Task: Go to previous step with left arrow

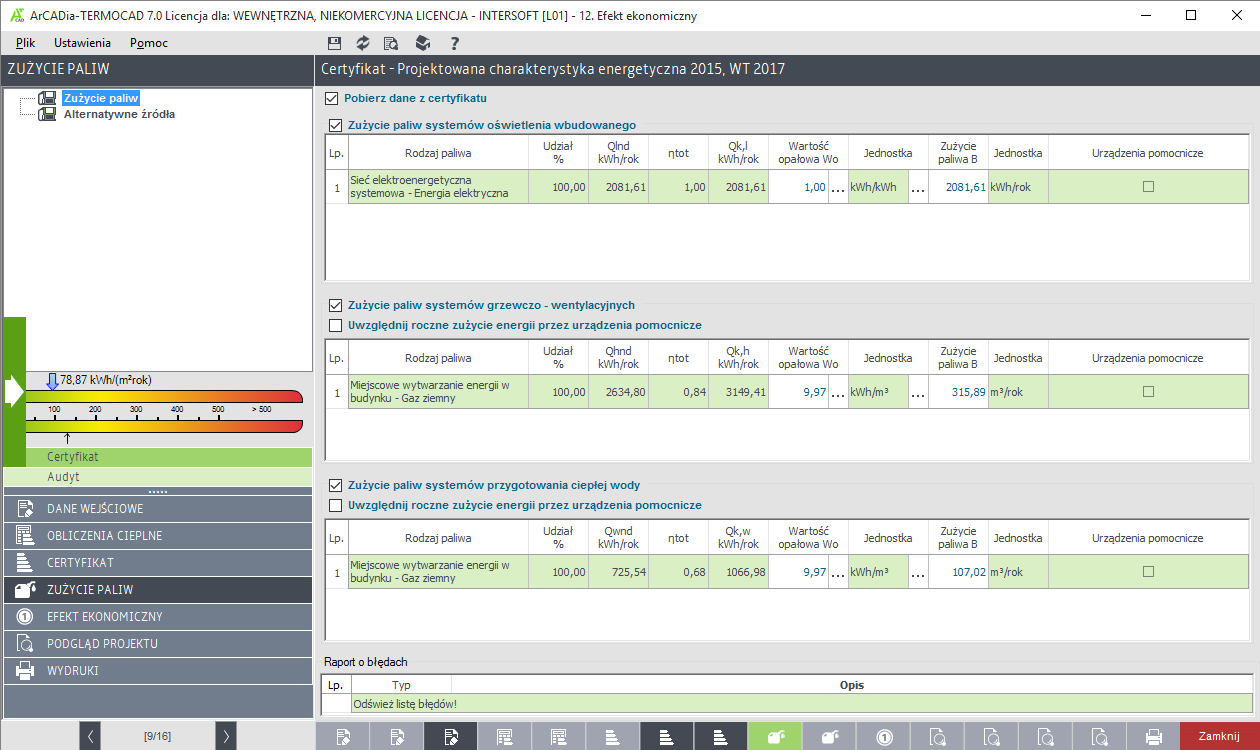Action: (x=90, y=736)
